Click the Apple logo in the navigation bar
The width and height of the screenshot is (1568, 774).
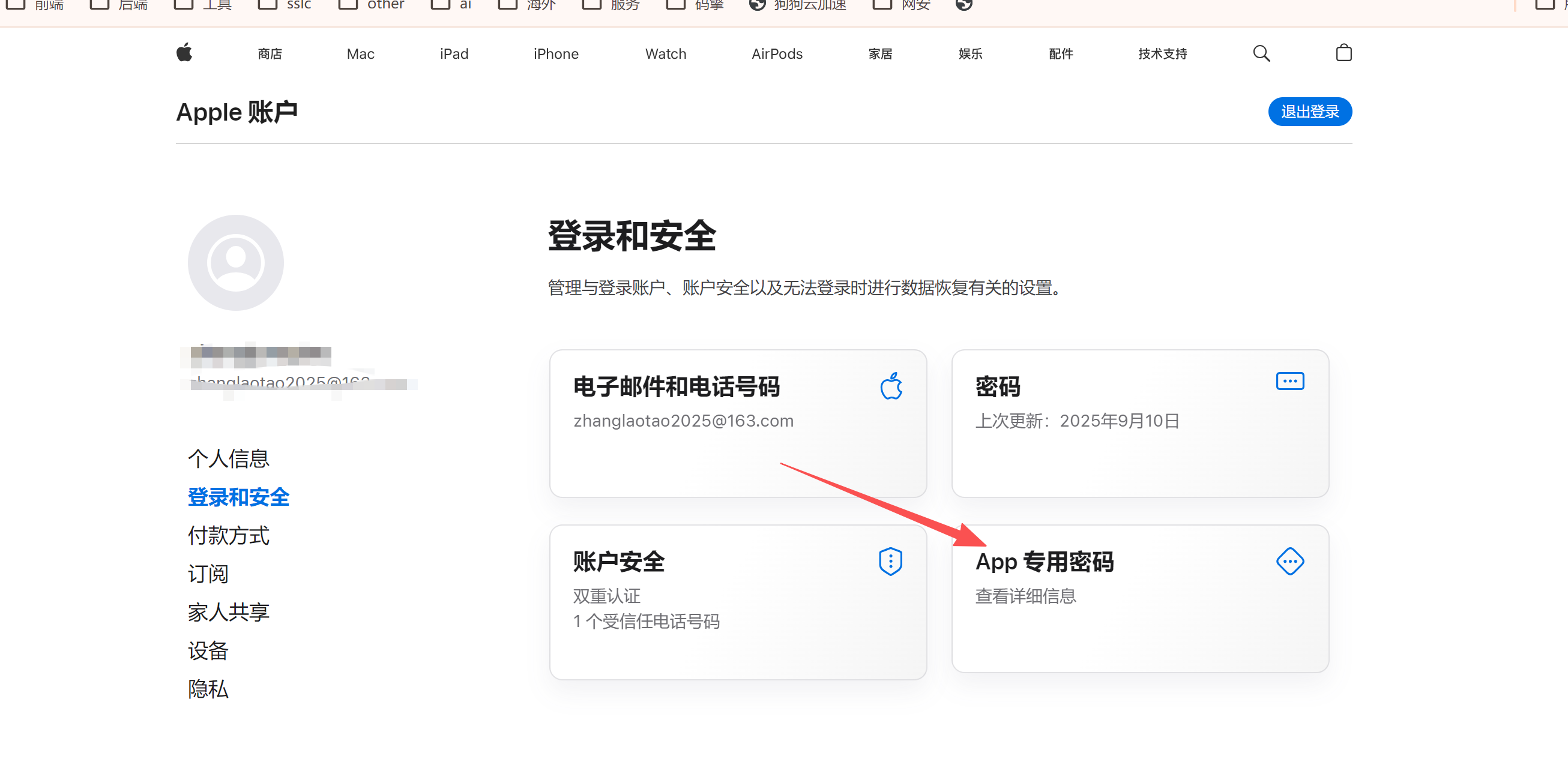(x=185, y=53)
